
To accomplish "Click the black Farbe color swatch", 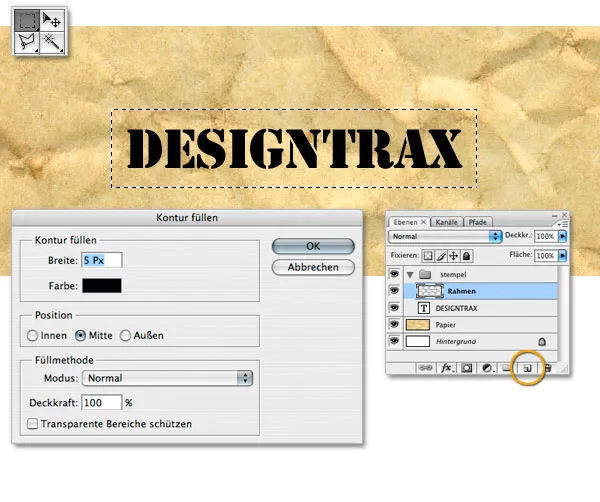I will pos(101,285).
